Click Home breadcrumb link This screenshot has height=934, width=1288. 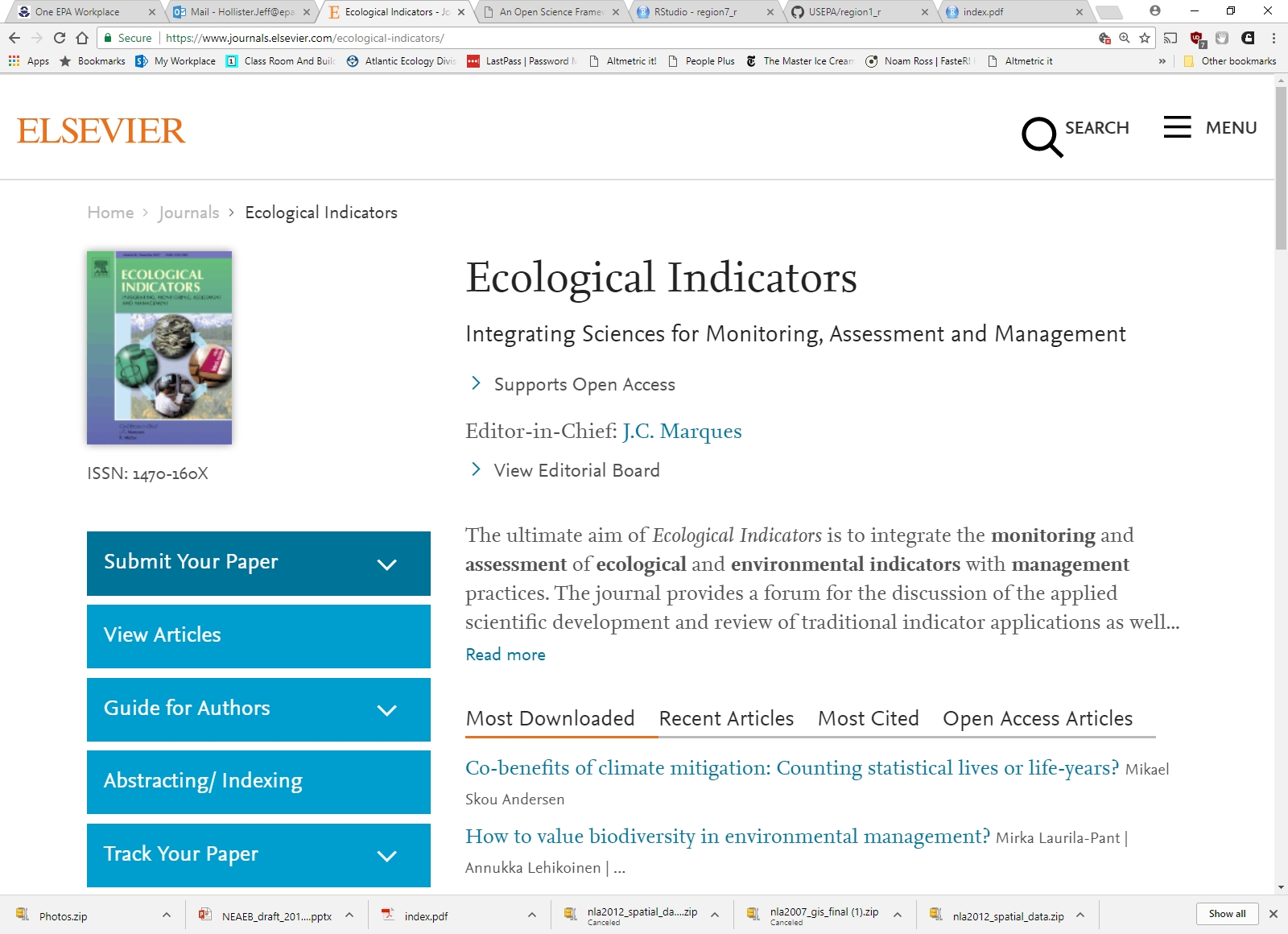click(x=110, y=213)
